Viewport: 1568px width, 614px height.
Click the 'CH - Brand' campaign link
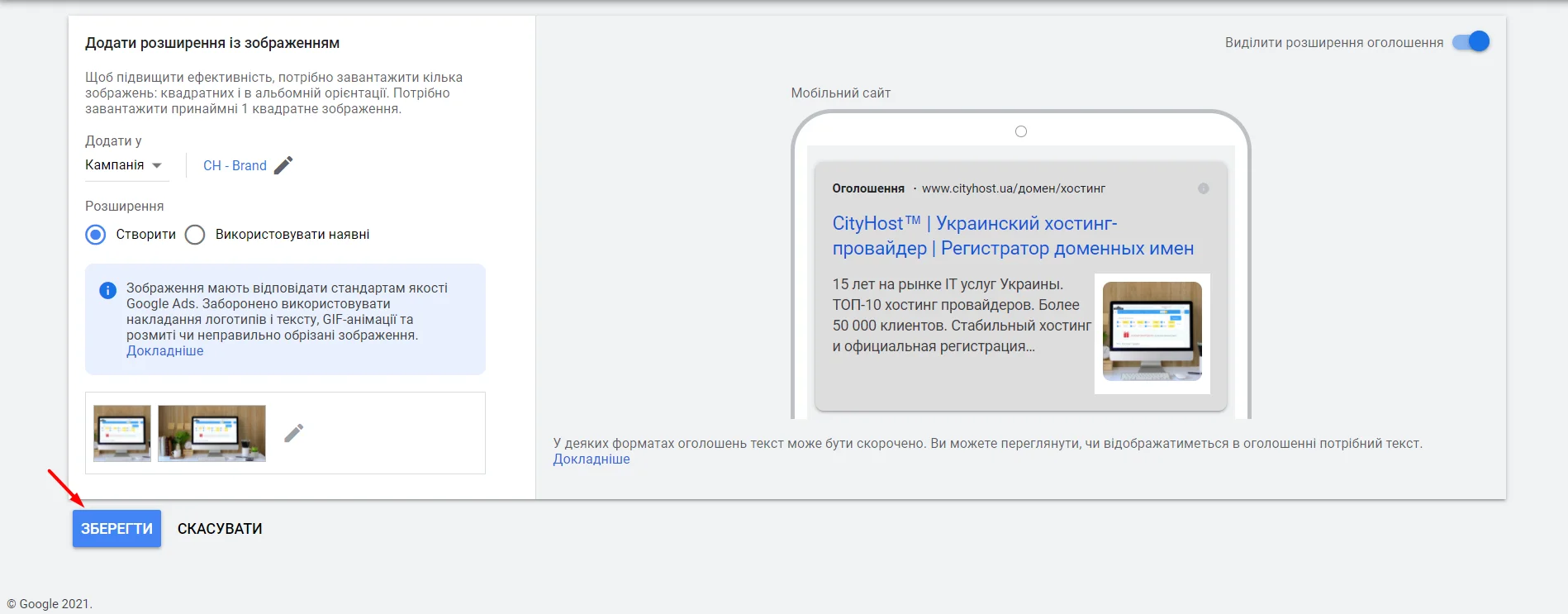235,165
